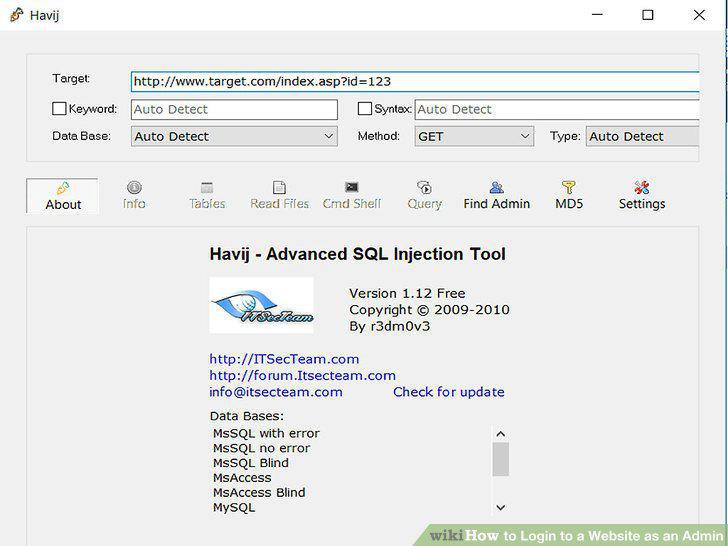Click the Data Bases list scrollbar thumb
This screenshot has height=546, width=728.
tap(500, 459)
